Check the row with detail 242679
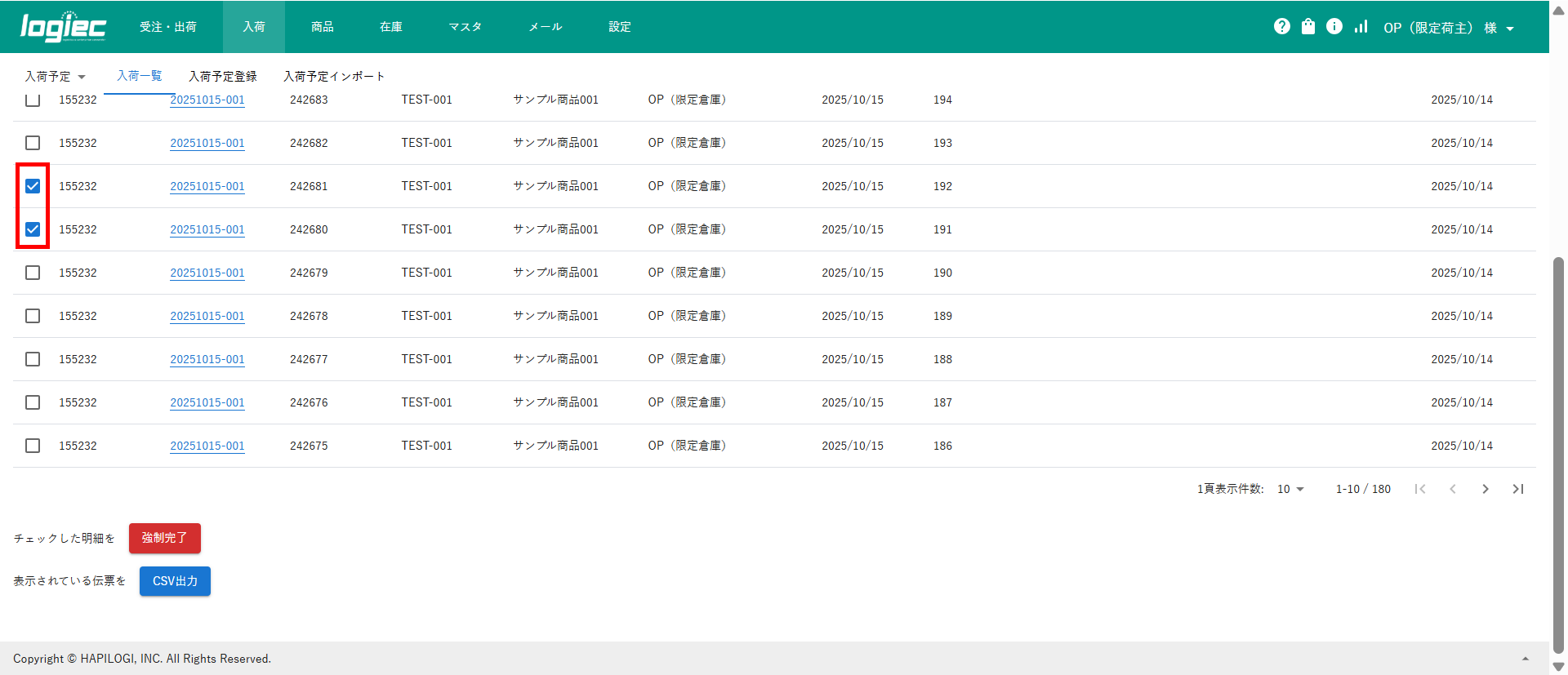Screen dimensions: 1568x675 33,273
